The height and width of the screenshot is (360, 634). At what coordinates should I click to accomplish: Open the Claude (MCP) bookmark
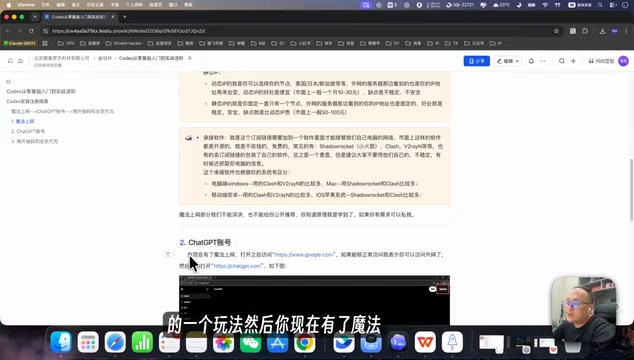point(19,43)
